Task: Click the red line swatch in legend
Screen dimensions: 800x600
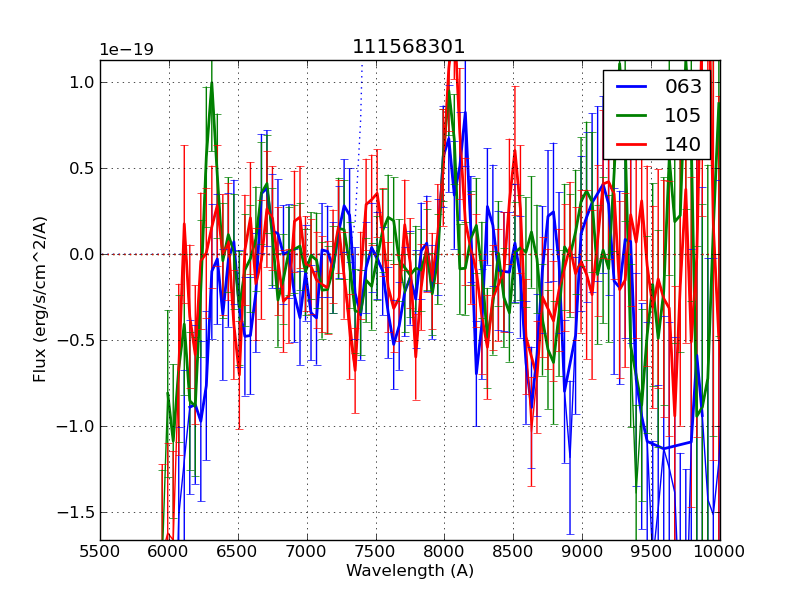Action: point(632,144)
